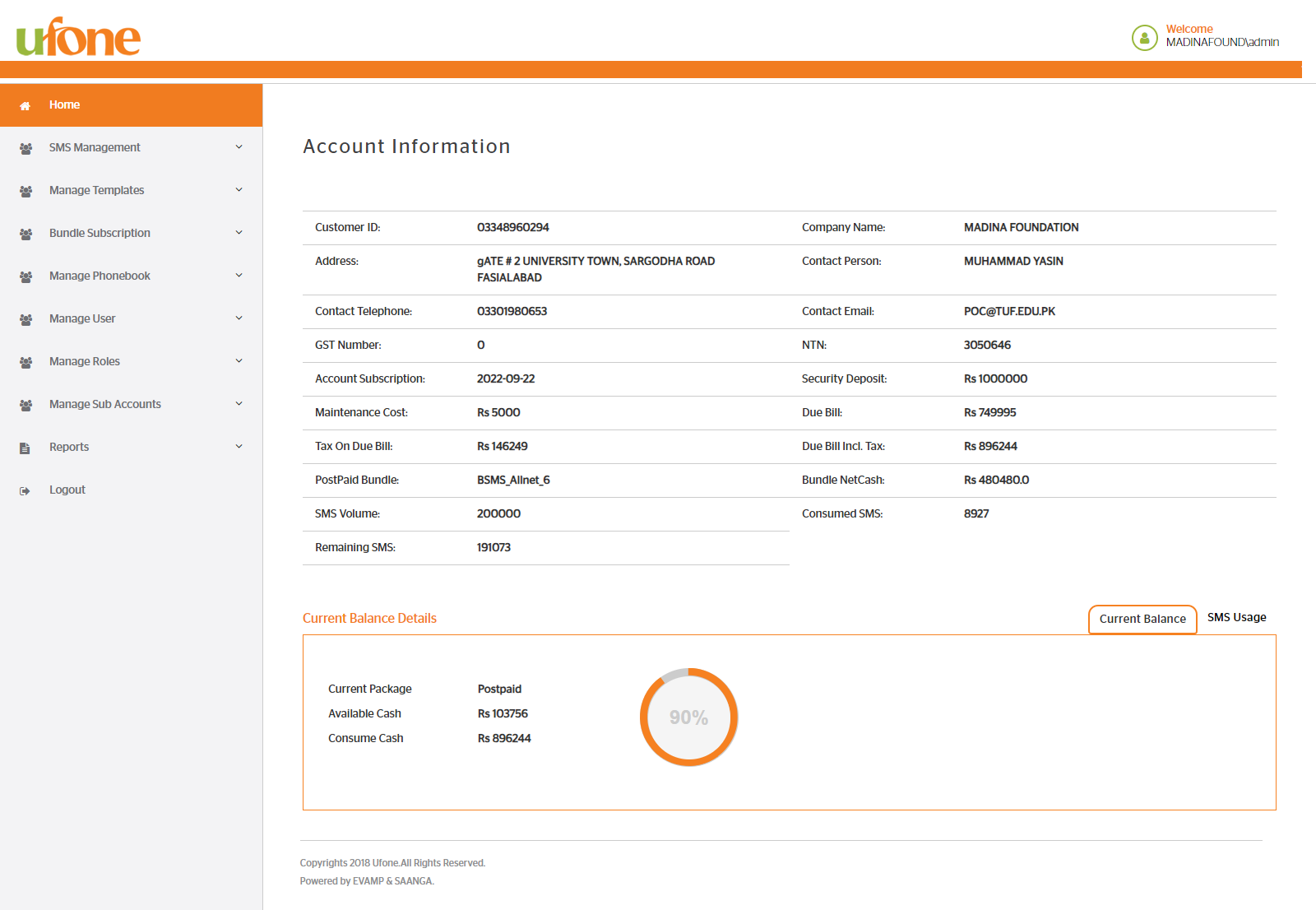Click the address gATE # 2 UNIVERSITY TOWN
Screen dimensions: 1316x910
coord(595,270)
